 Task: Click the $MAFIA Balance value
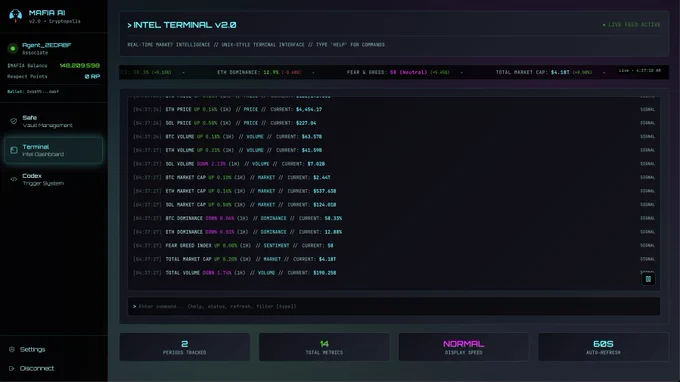click(80, 65)
